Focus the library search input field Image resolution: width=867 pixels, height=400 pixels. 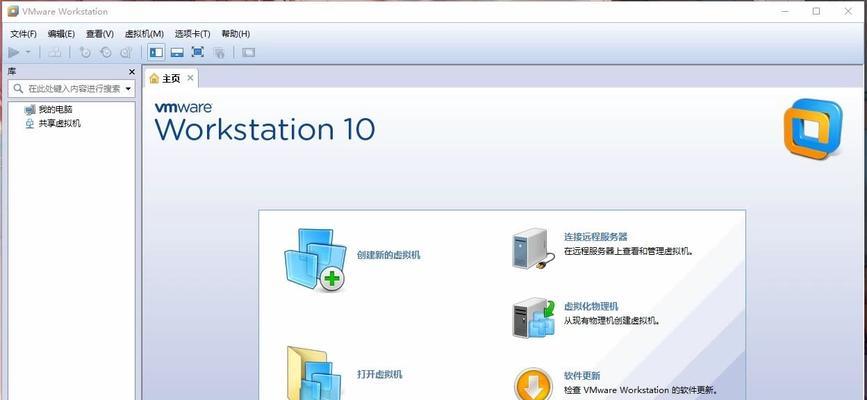(71, 89)
